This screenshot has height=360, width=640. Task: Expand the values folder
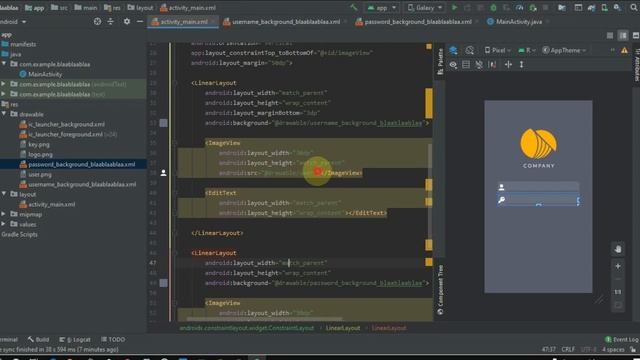click(4, 224)
